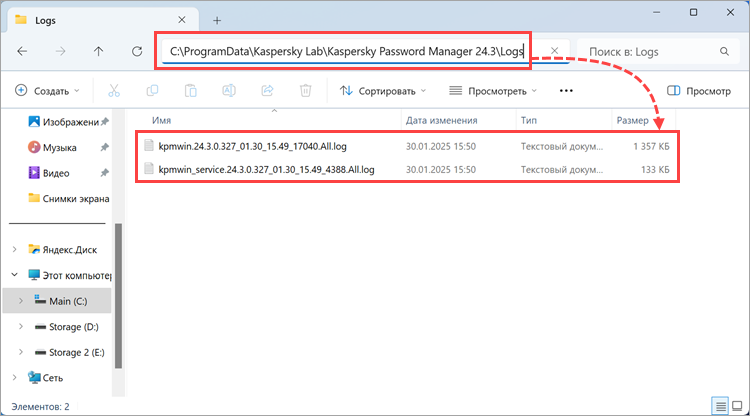Click the 133 КБ size cell
750x416 pixels.
(655, 169)
